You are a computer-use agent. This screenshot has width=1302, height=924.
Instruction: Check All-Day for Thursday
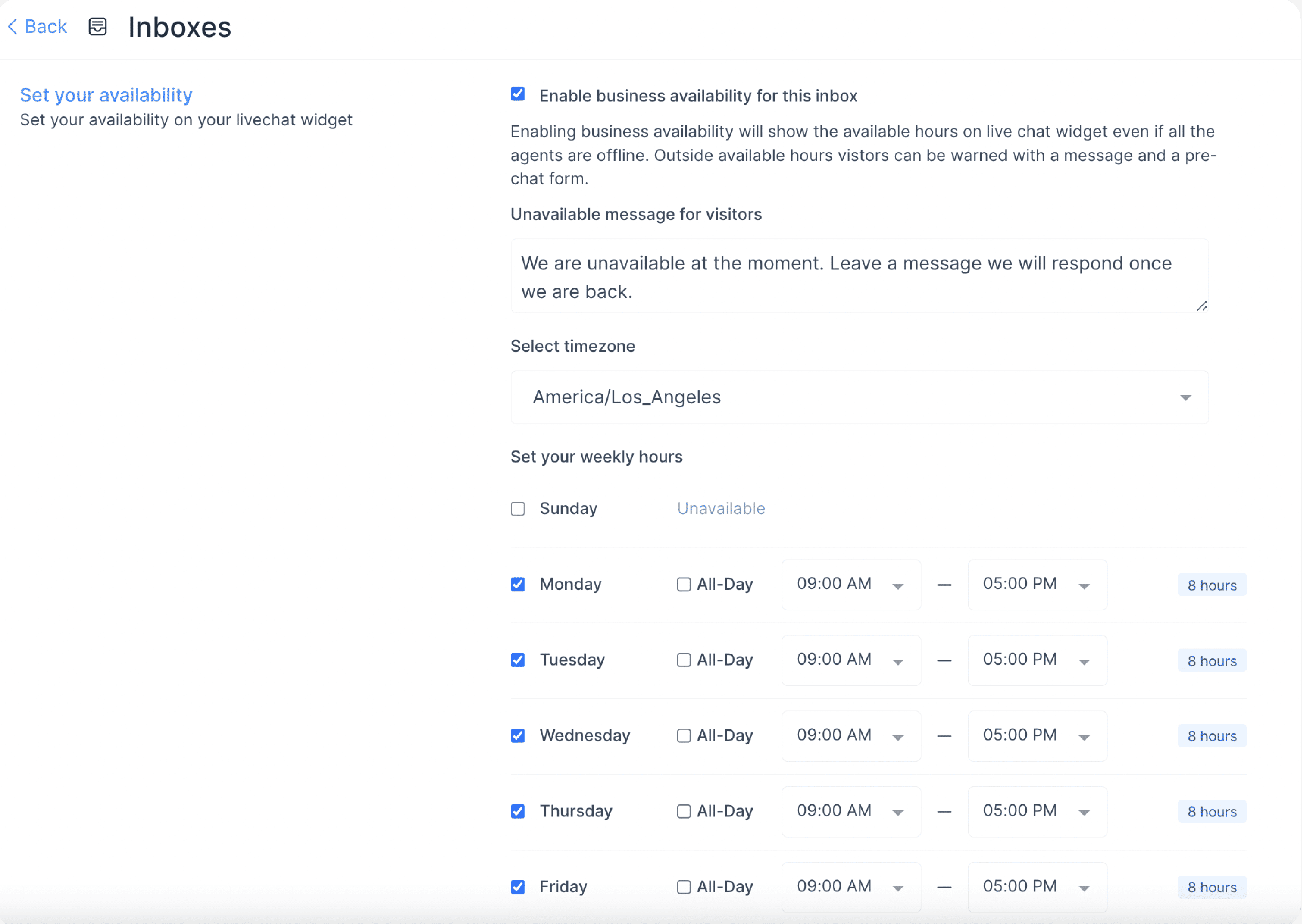pos(684,811)
